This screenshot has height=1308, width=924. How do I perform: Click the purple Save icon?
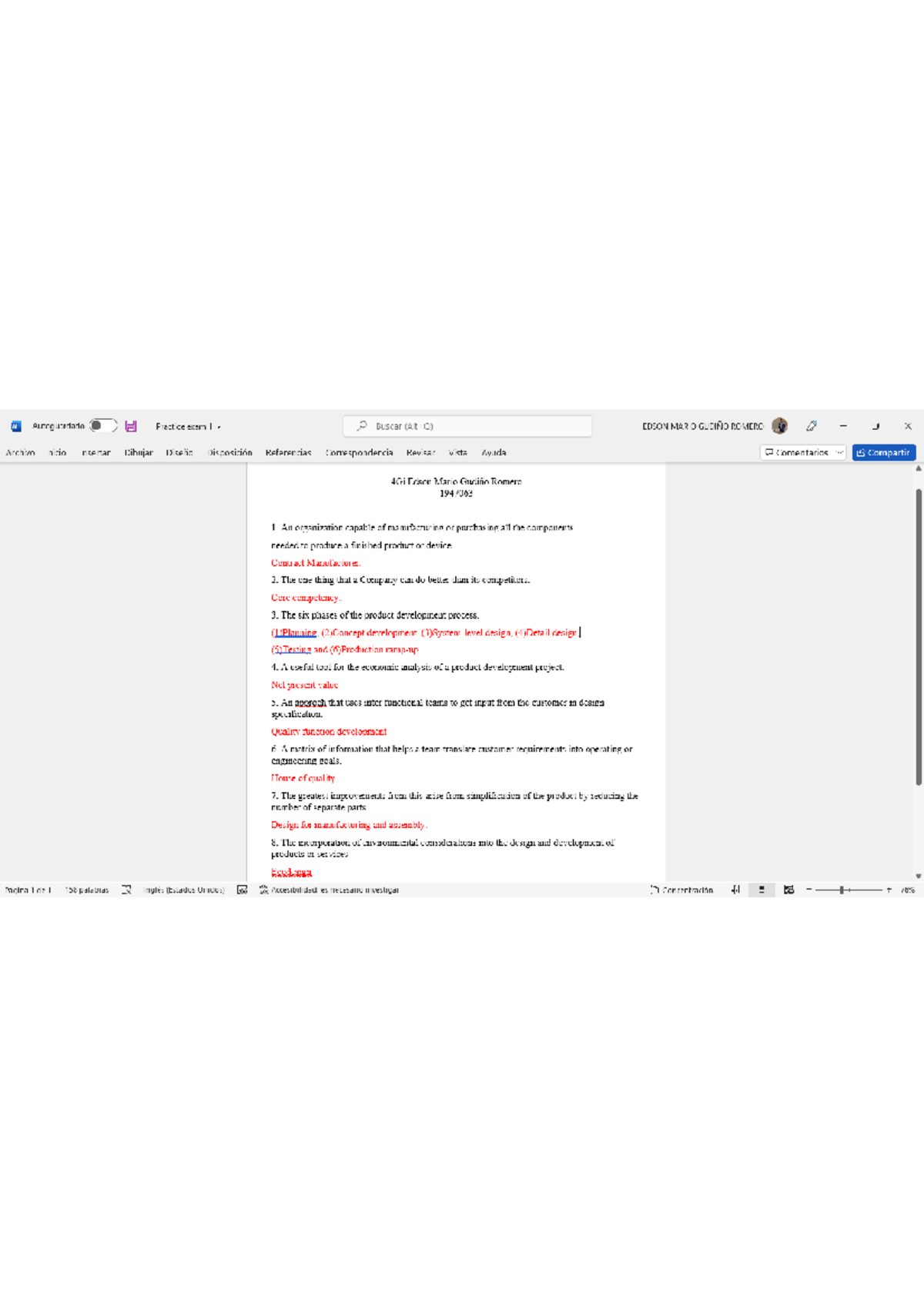131,426
